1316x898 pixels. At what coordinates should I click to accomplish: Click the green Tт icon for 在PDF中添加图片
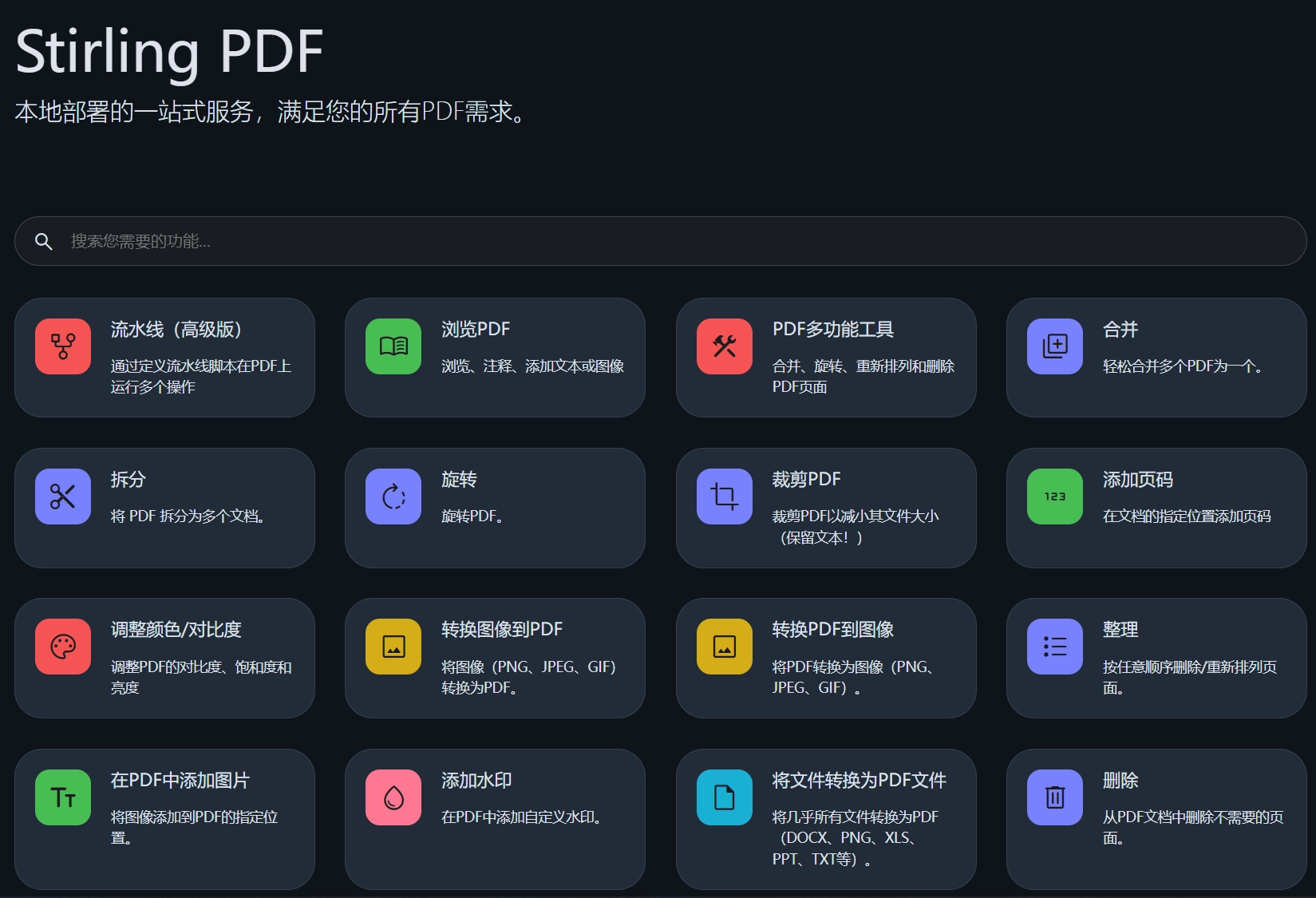tap(63, 797)
